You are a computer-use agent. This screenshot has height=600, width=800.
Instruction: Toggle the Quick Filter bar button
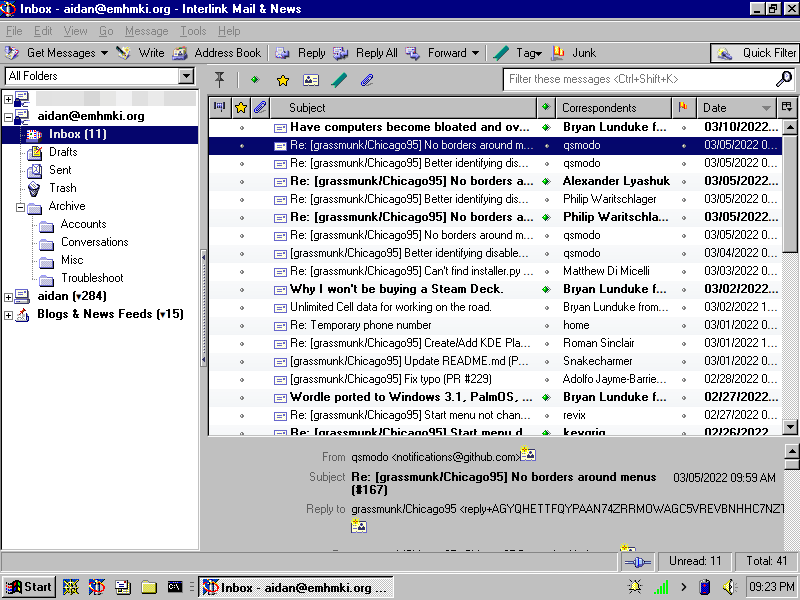755,53
